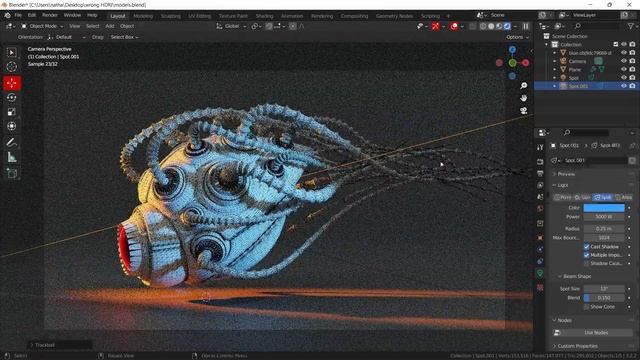Click the blue Z axis gizmo ball

512,50
